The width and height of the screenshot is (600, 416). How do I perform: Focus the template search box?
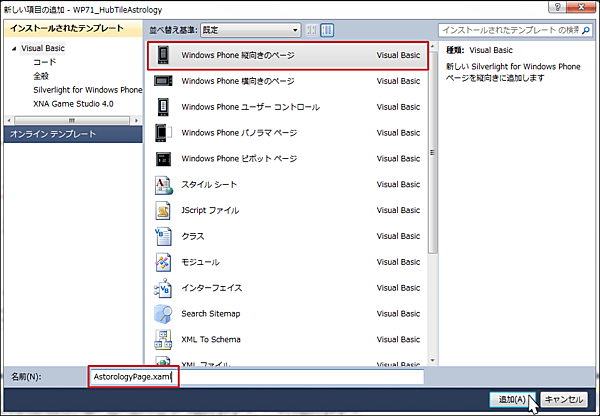pos(515,30)
